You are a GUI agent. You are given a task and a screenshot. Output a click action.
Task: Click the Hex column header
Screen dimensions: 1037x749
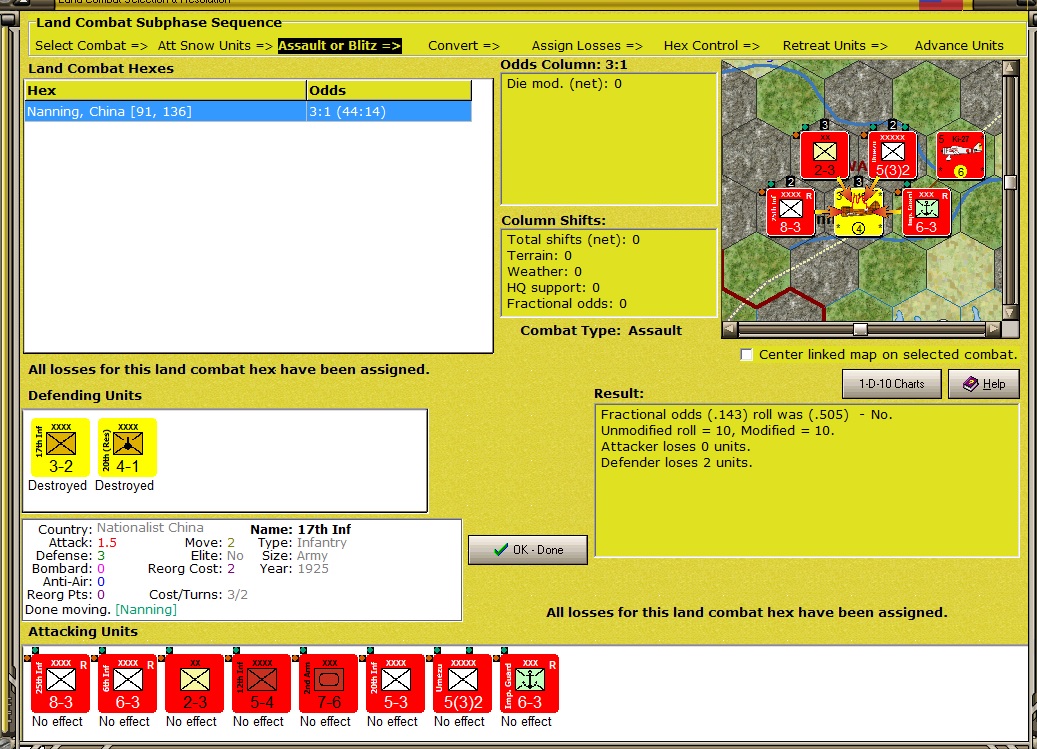pos(165,91)
